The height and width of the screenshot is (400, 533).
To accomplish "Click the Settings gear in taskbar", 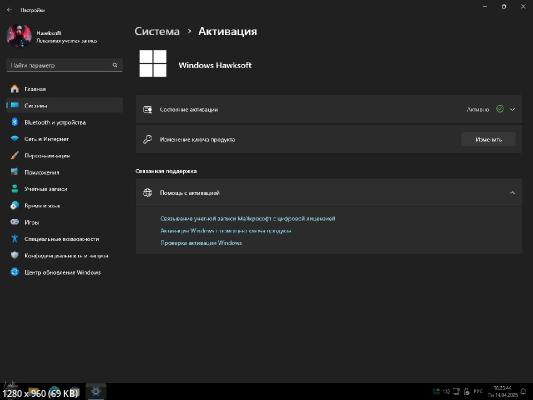I will (x=96, y=392).
